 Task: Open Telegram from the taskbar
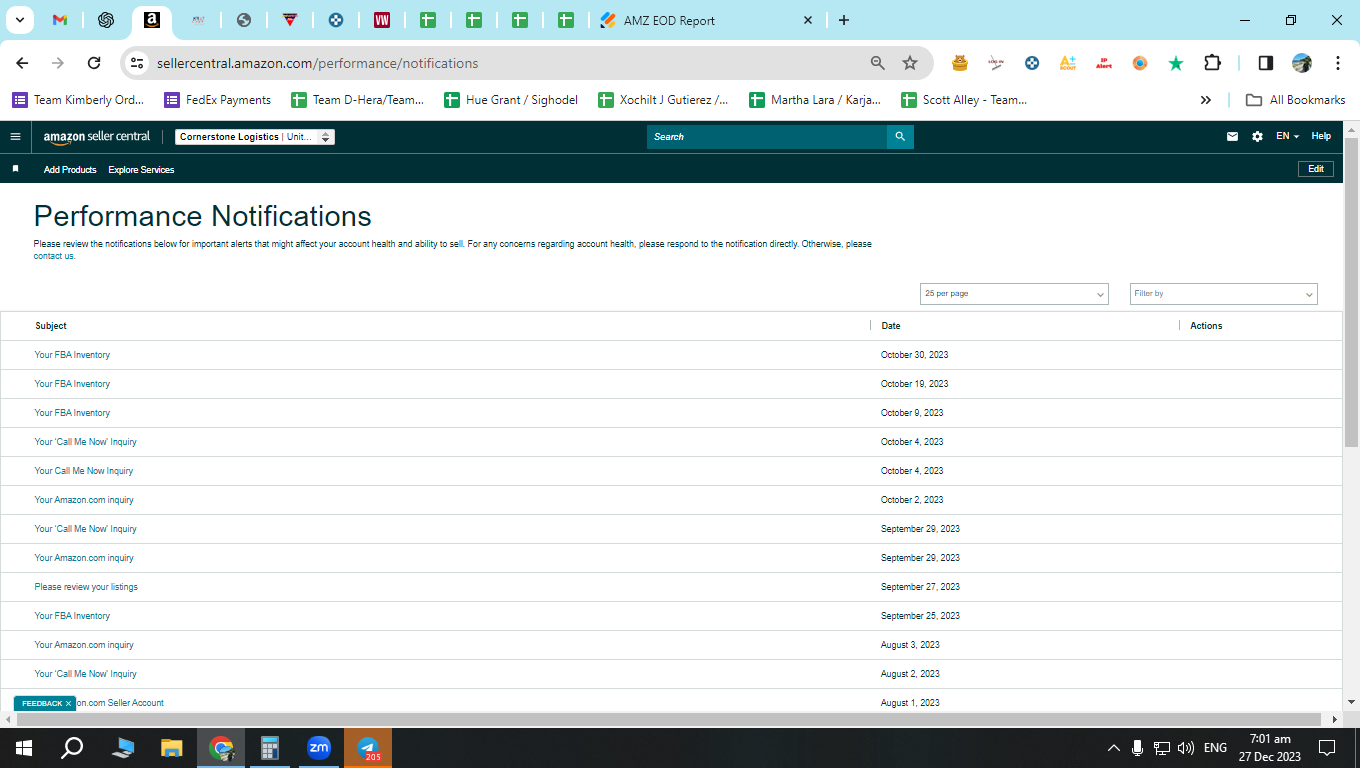point(368,748)
